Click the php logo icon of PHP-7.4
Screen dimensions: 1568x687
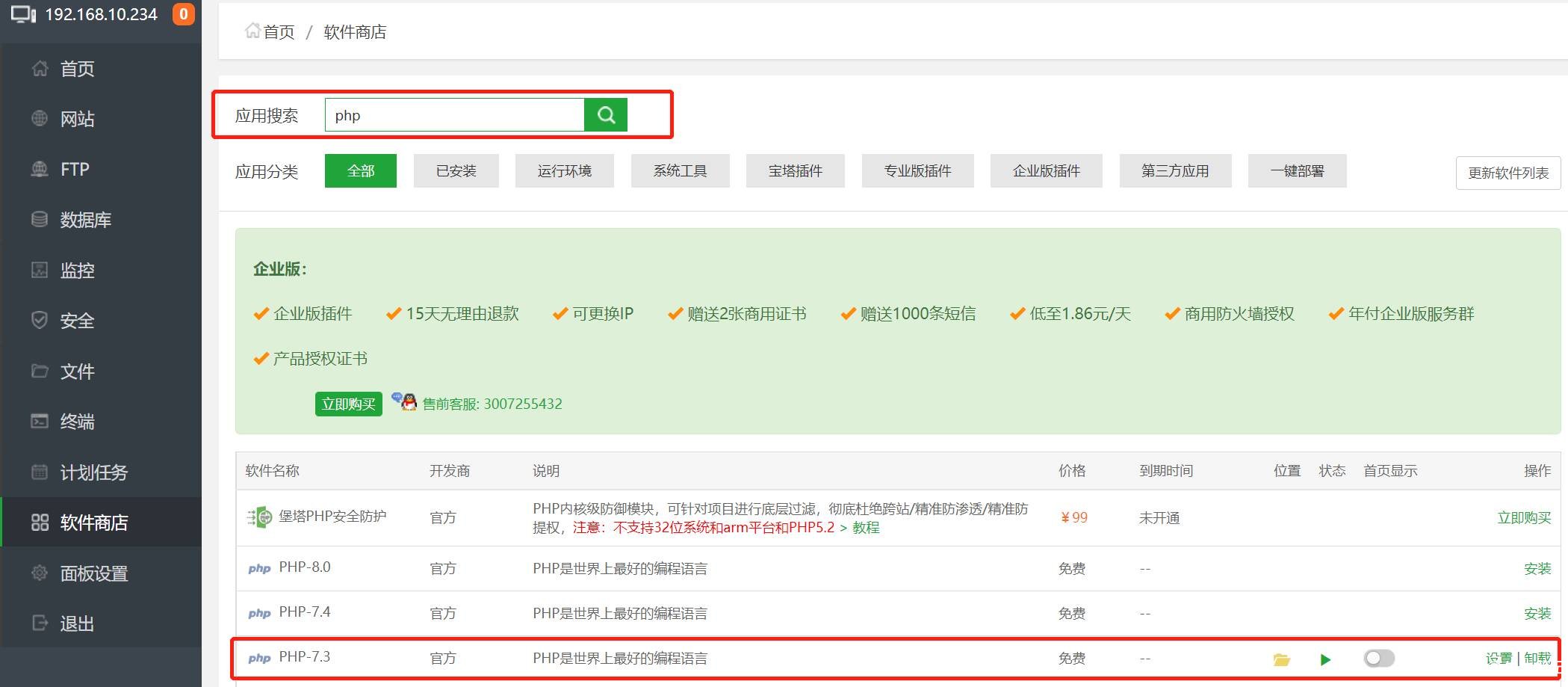(259, 613)
